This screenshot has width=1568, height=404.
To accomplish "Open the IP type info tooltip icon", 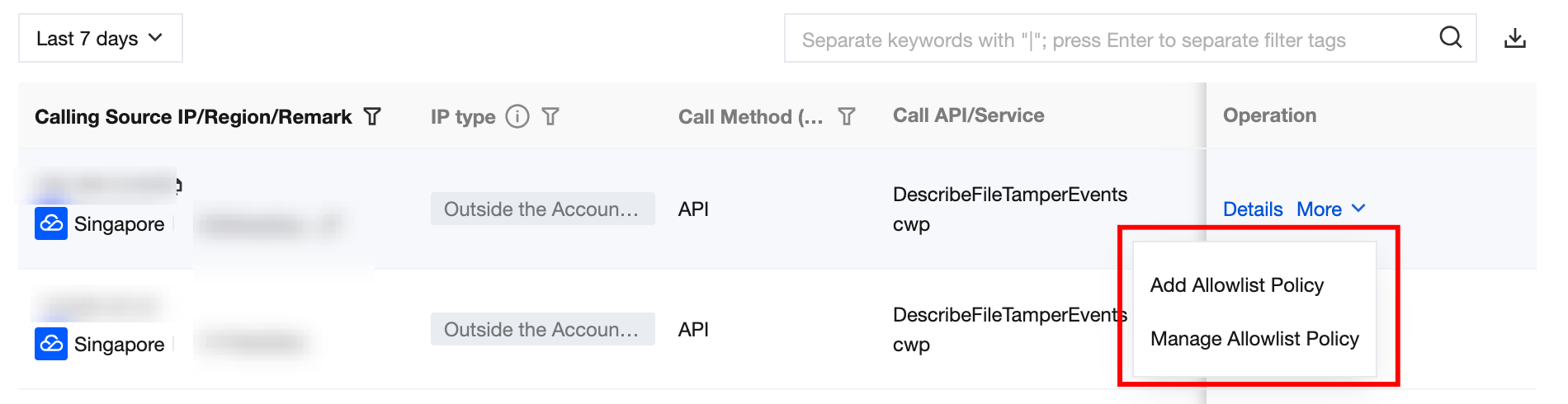I will [x=517, y=116].
